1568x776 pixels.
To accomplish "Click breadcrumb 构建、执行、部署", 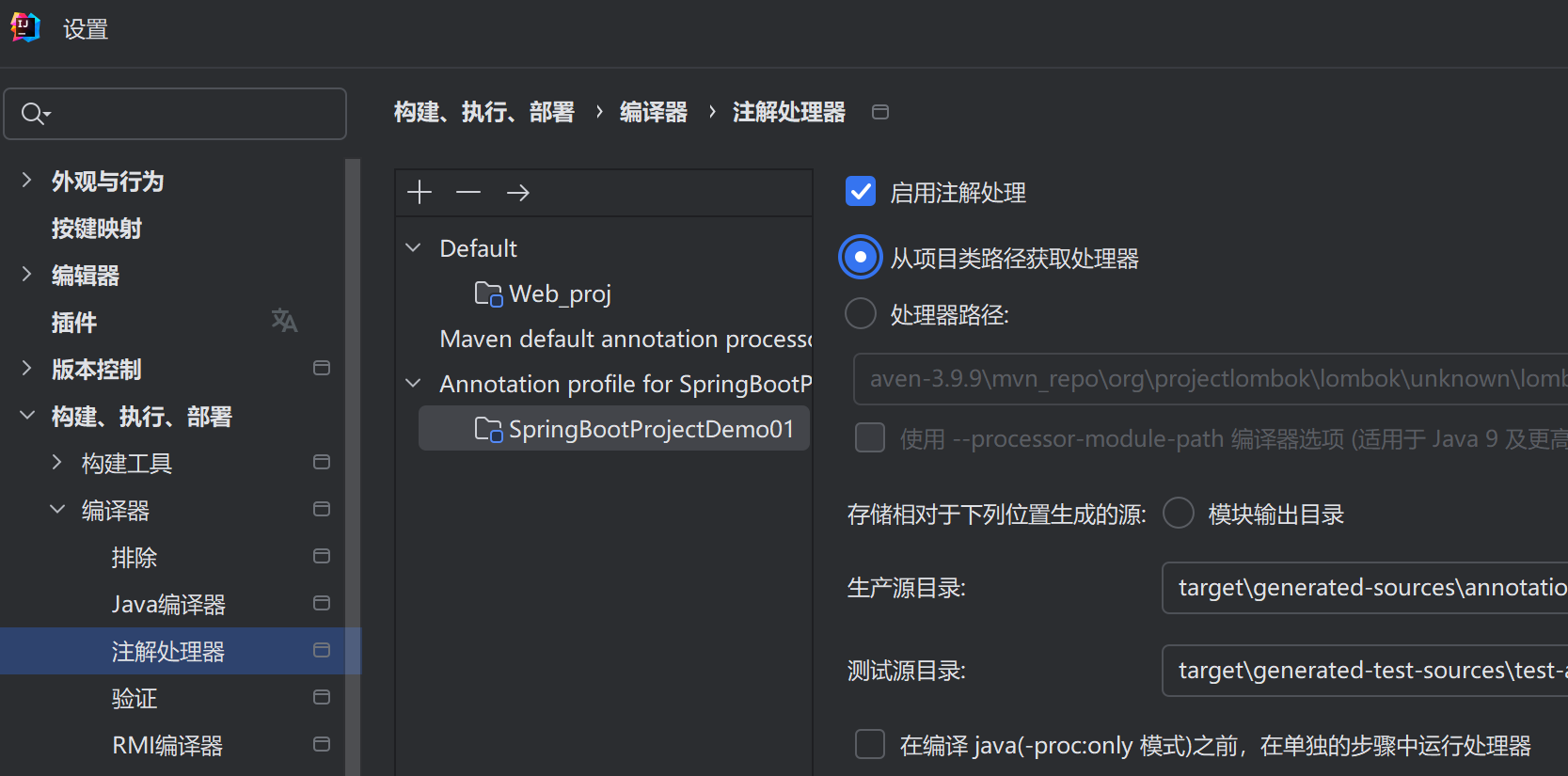I will 484,112.
